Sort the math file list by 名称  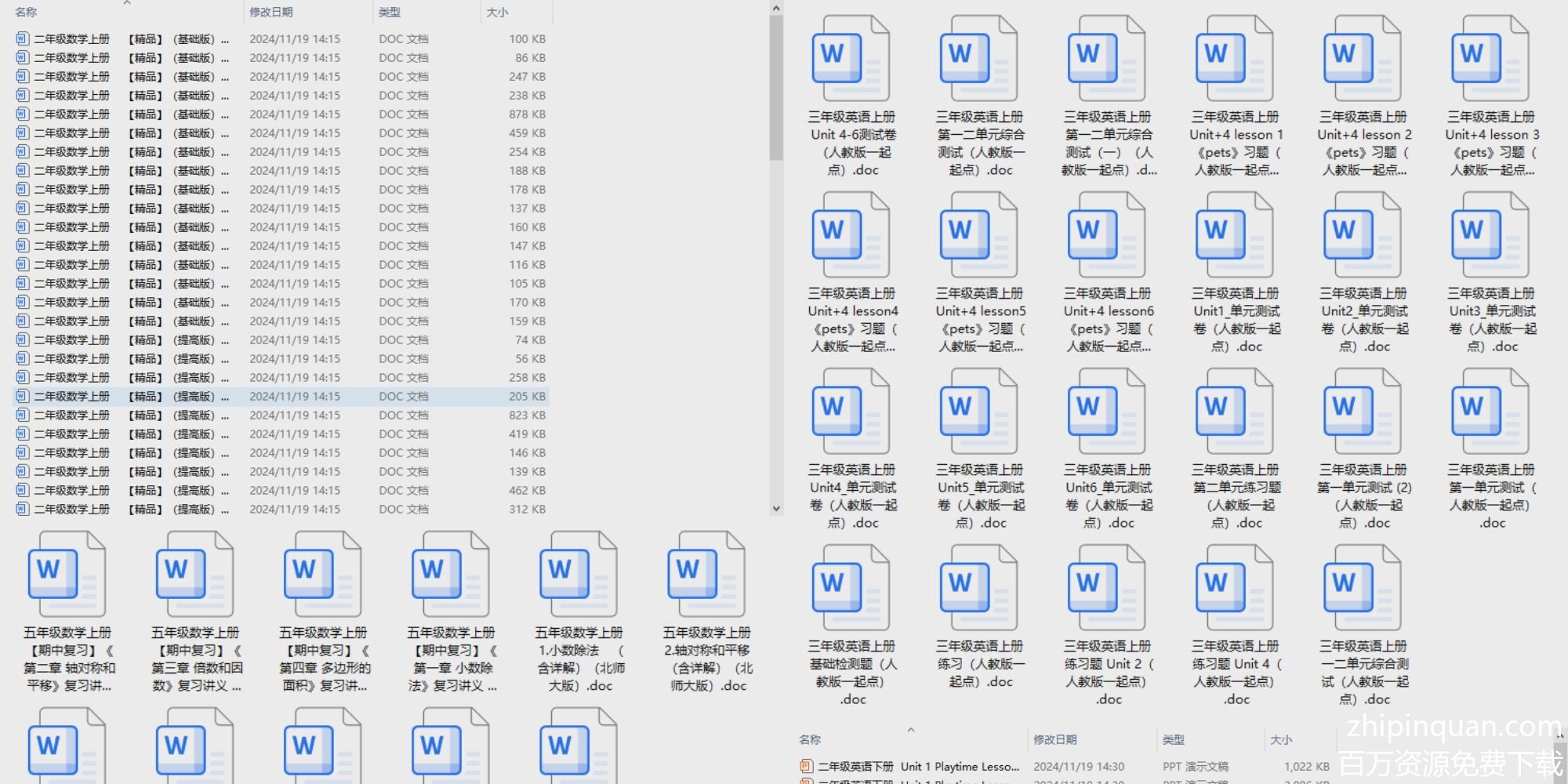(x=26, y=13)
